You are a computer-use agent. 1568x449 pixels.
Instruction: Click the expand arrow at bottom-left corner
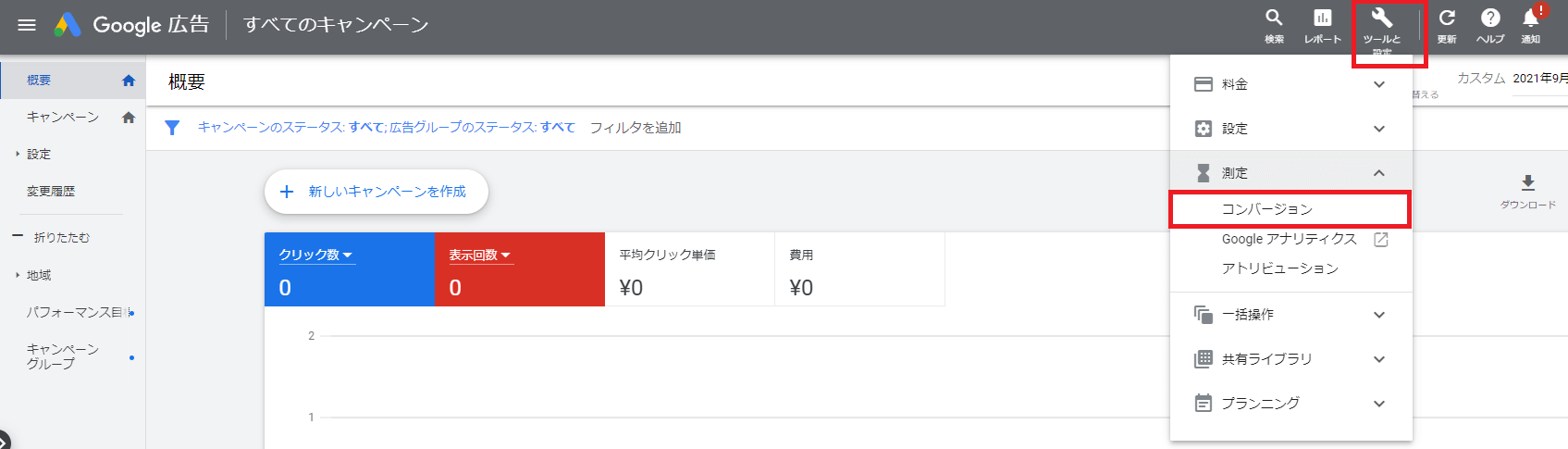[4, 441]
